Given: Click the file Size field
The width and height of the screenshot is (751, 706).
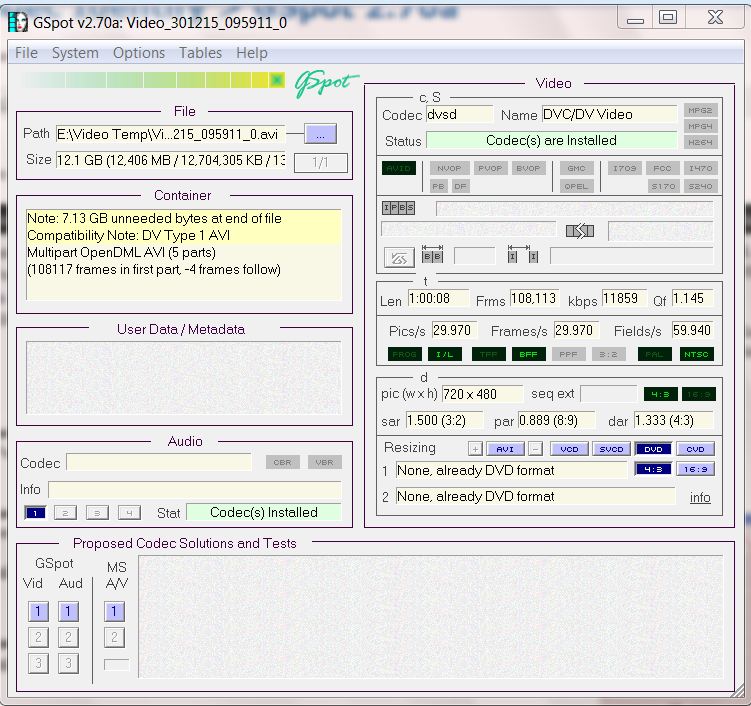Looking at the screenshot, I should (171, 160).
